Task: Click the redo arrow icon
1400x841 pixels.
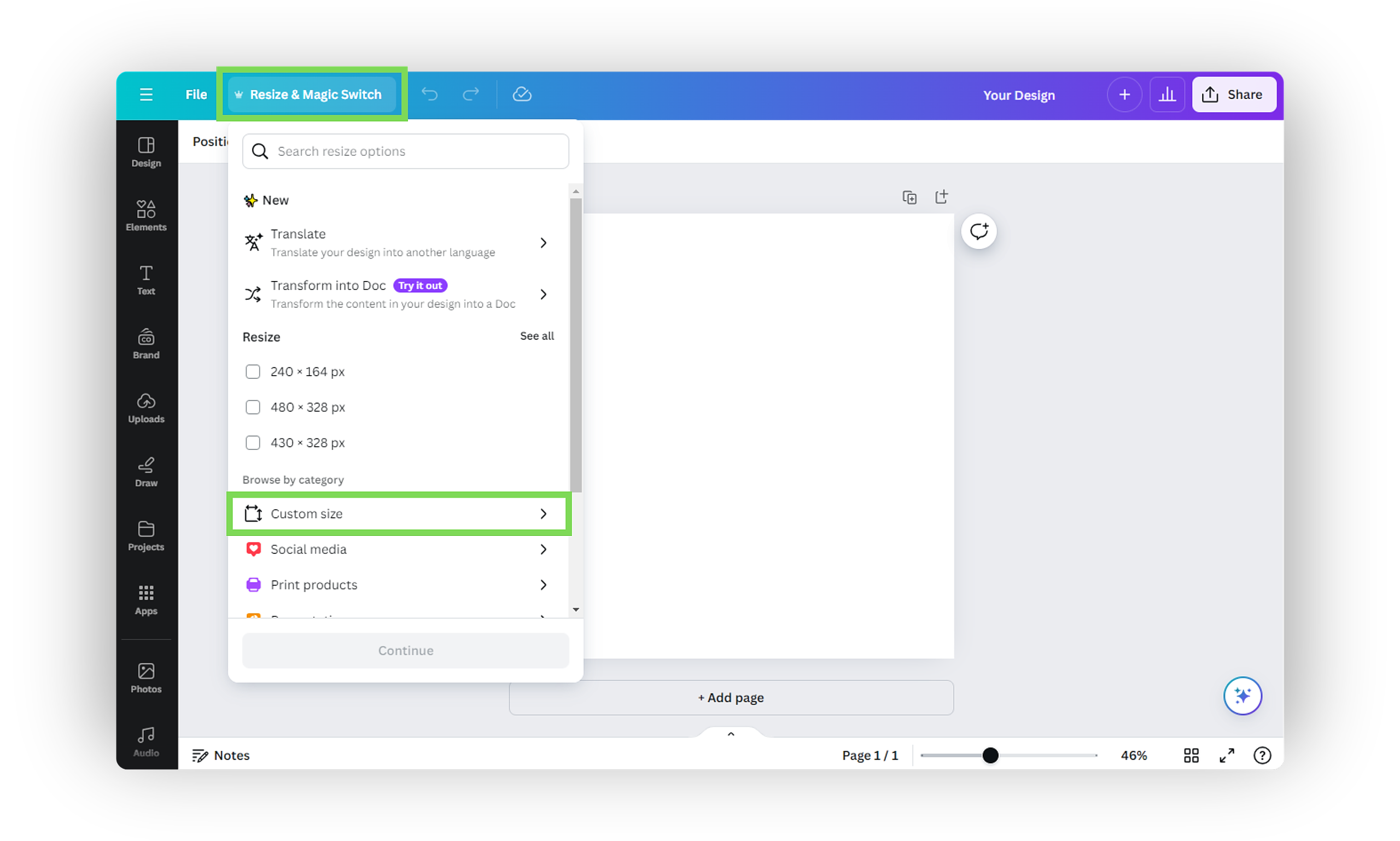Action: [470, 94]
